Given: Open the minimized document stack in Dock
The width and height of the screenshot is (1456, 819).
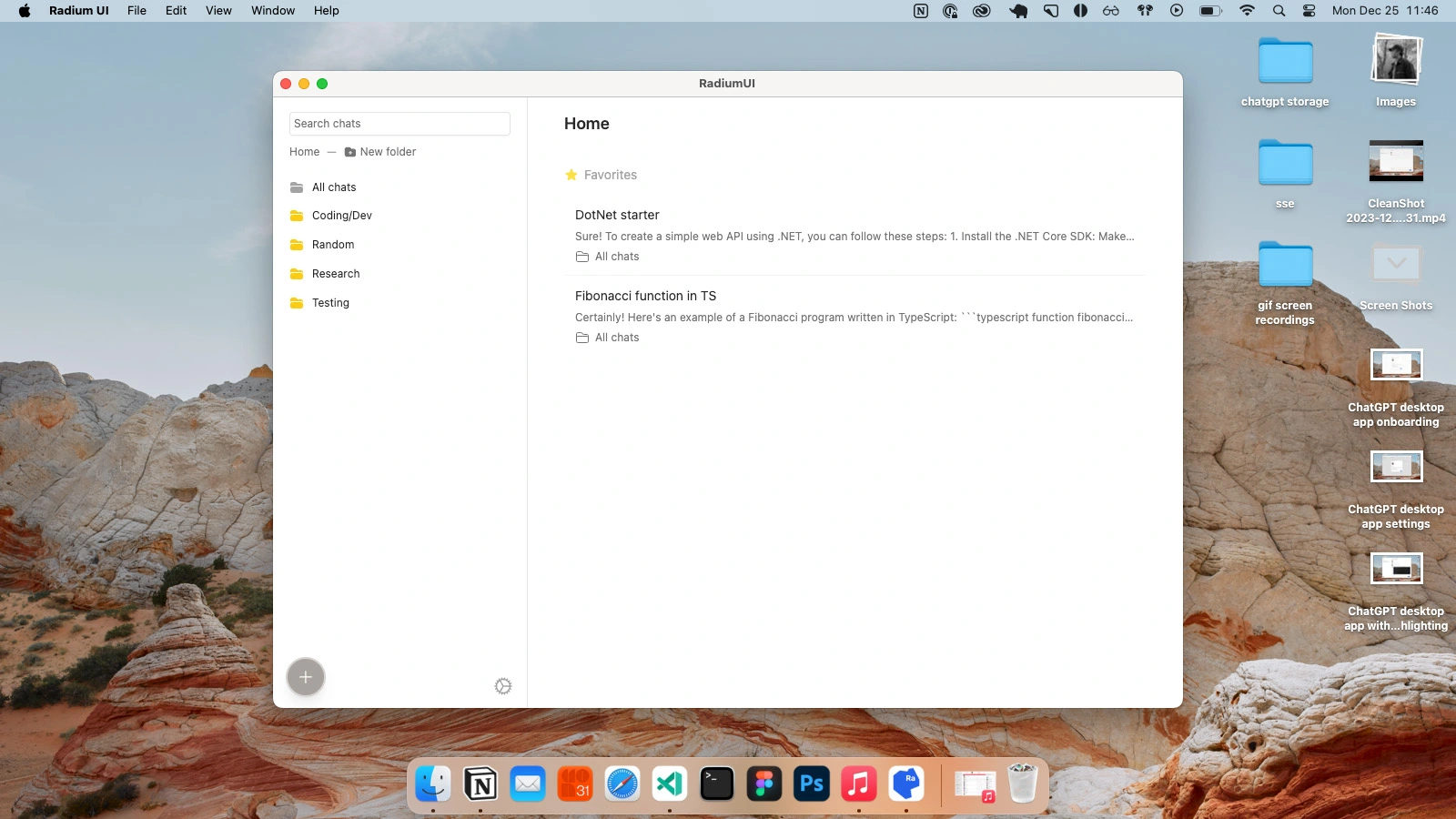Looking at the screenshot, I should [976, 784].
